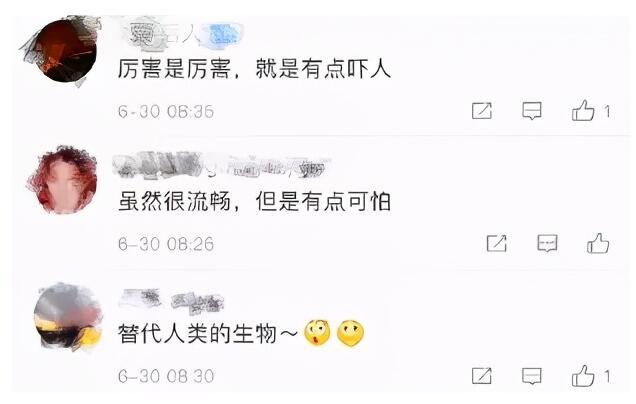This screenshot has width=636, height=404.
Task: Reply to the comment '厉害是厉害，就是有点吓人'
Action: [532, 111]
